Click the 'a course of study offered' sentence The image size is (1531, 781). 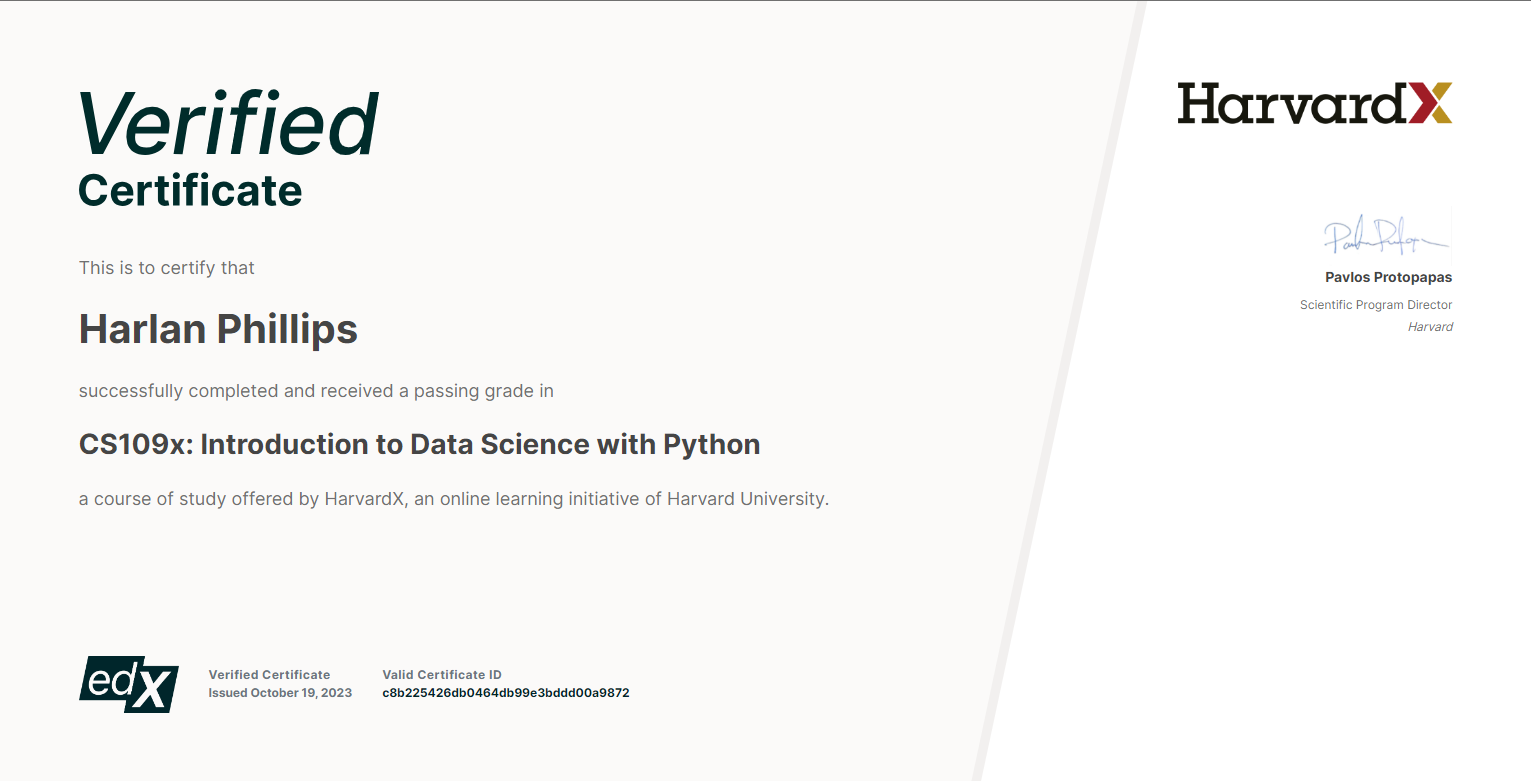pos(453,498)
